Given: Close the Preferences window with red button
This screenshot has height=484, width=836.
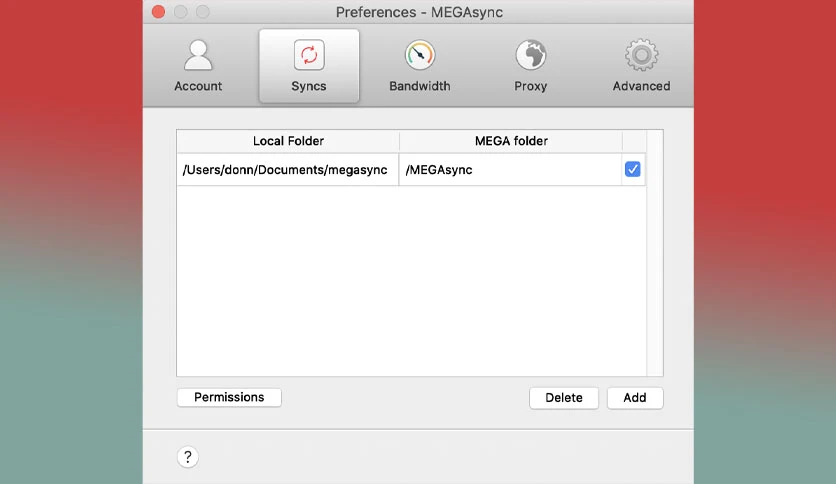Looking at the screenshot, I should (158, 12).
